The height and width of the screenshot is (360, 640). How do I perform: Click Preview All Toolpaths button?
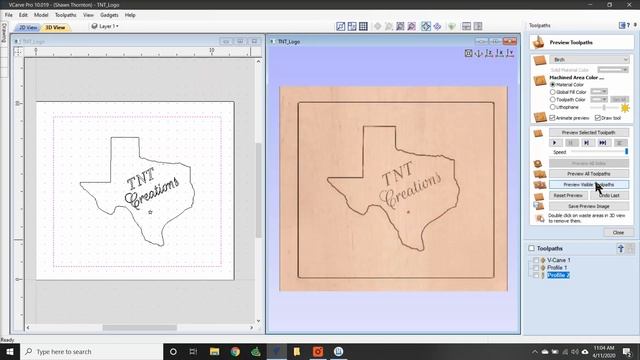589,174
